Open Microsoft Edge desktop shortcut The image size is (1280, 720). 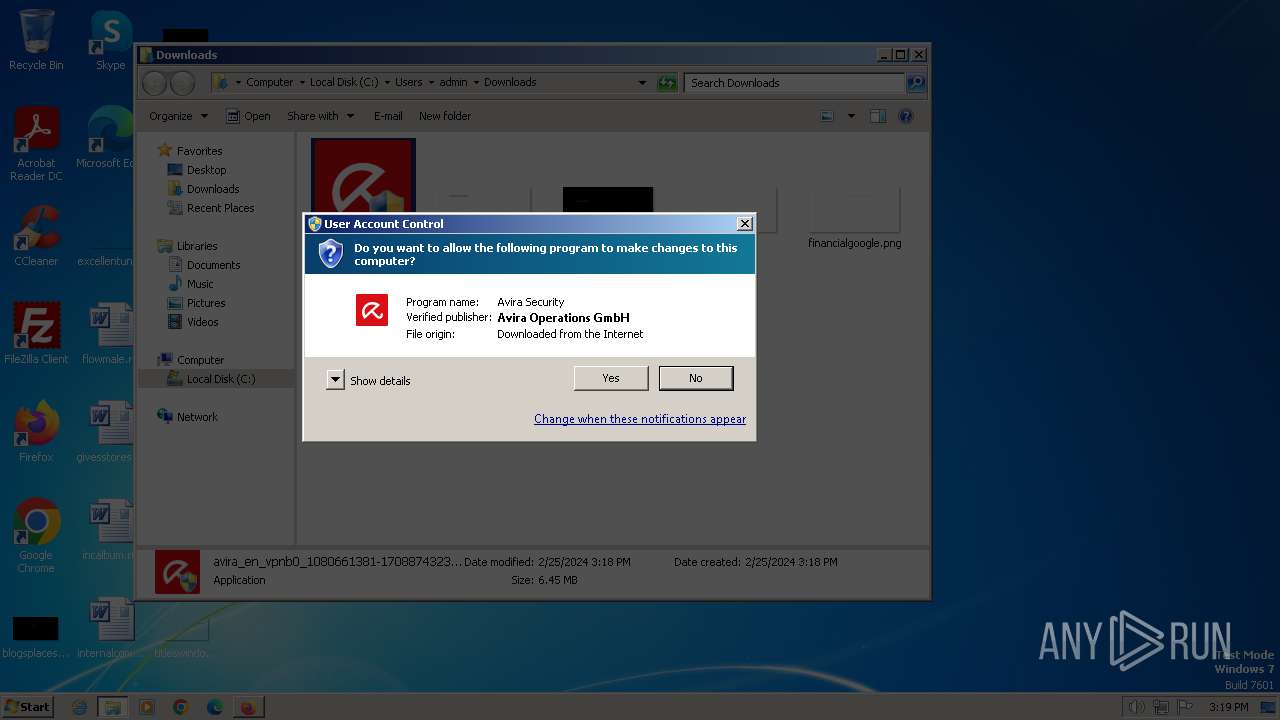[108, 138]
